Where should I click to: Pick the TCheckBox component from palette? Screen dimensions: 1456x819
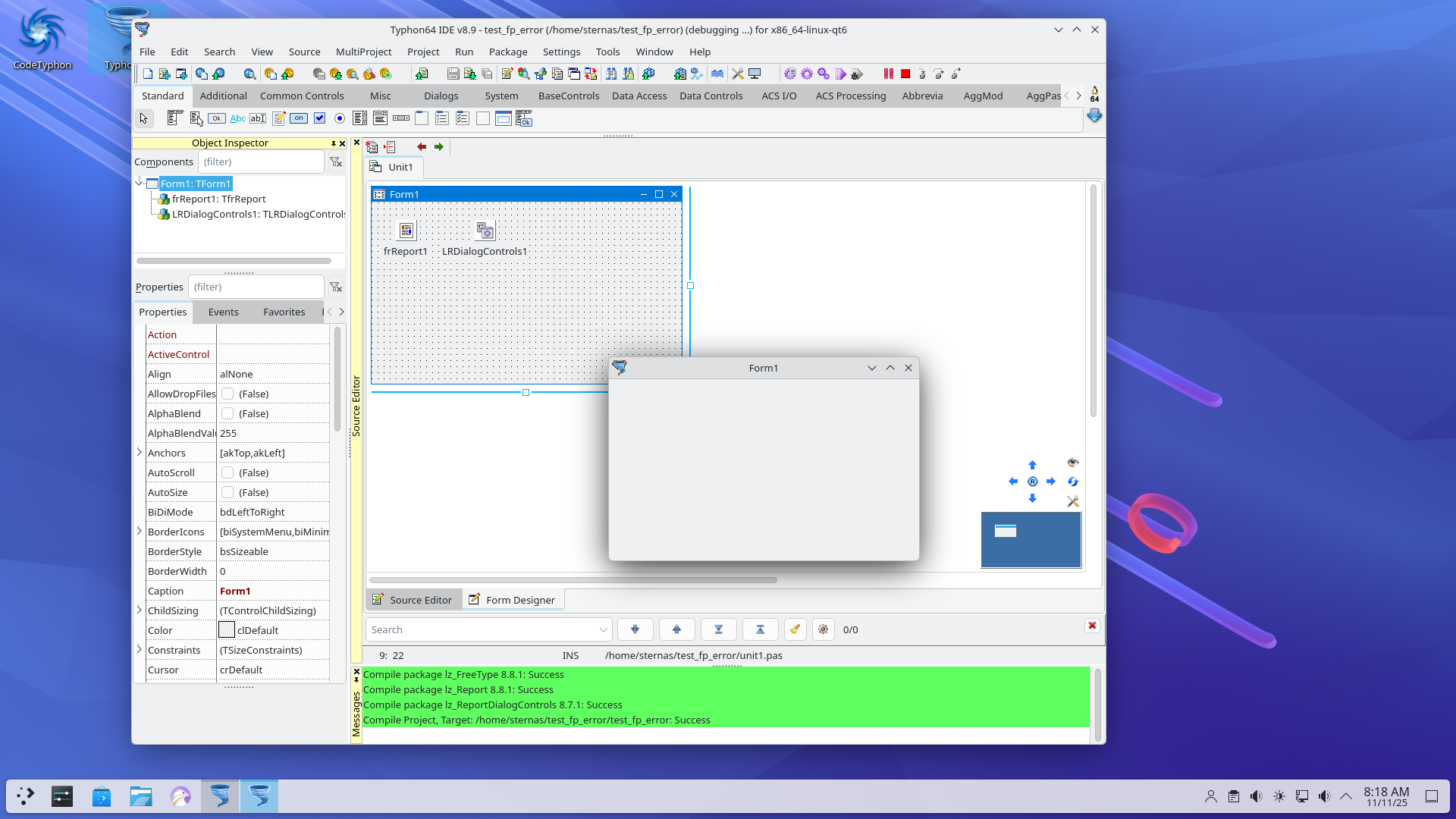click(319, 118)
